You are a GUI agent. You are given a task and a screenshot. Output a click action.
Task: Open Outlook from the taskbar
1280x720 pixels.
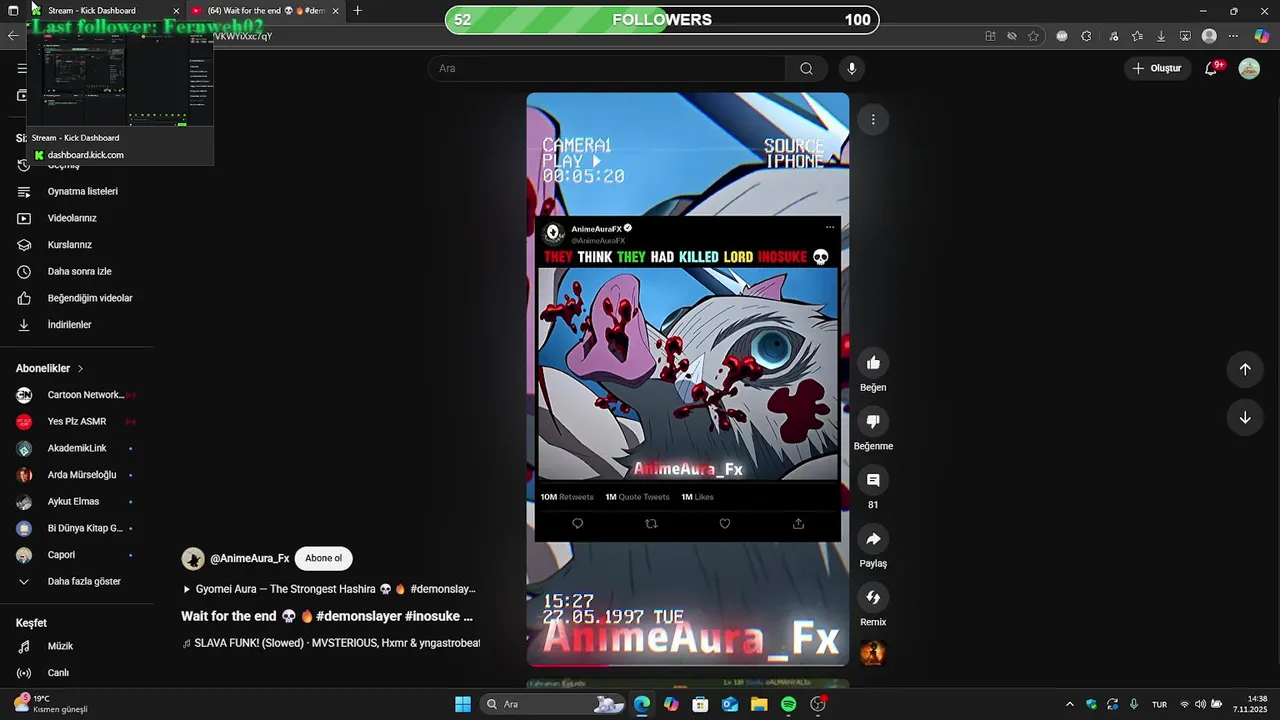pos(730,704)
